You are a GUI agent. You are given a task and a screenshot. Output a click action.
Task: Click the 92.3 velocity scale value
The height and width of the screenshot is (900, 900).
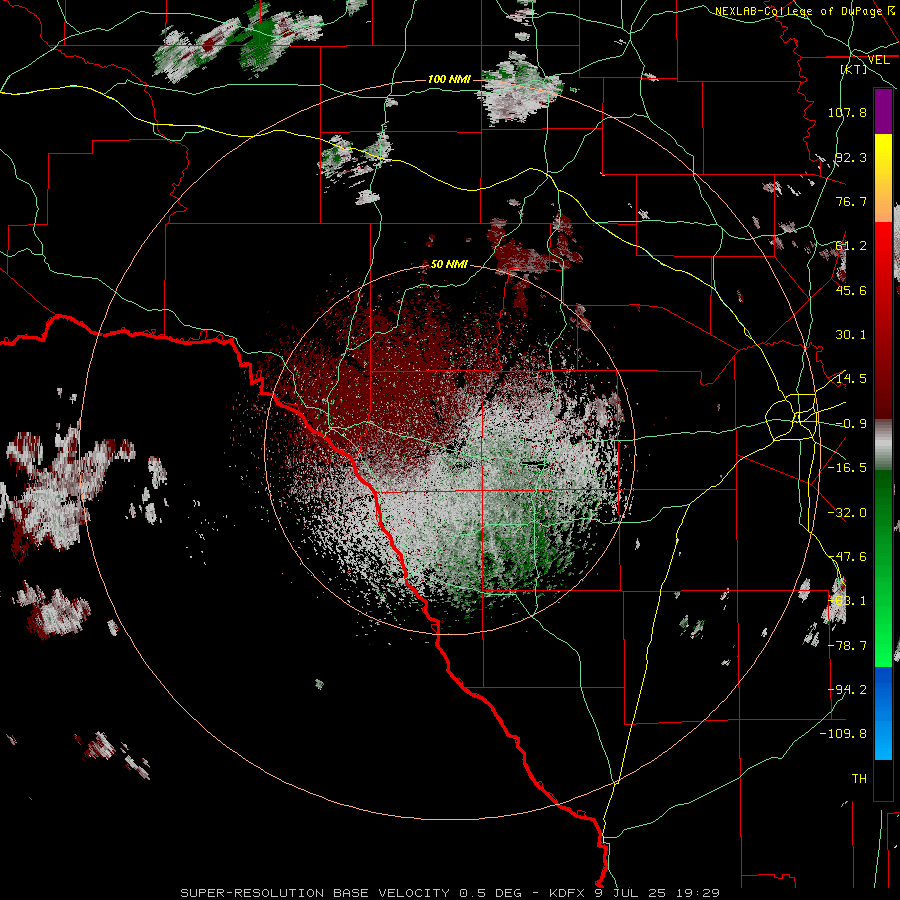[851, 157]
